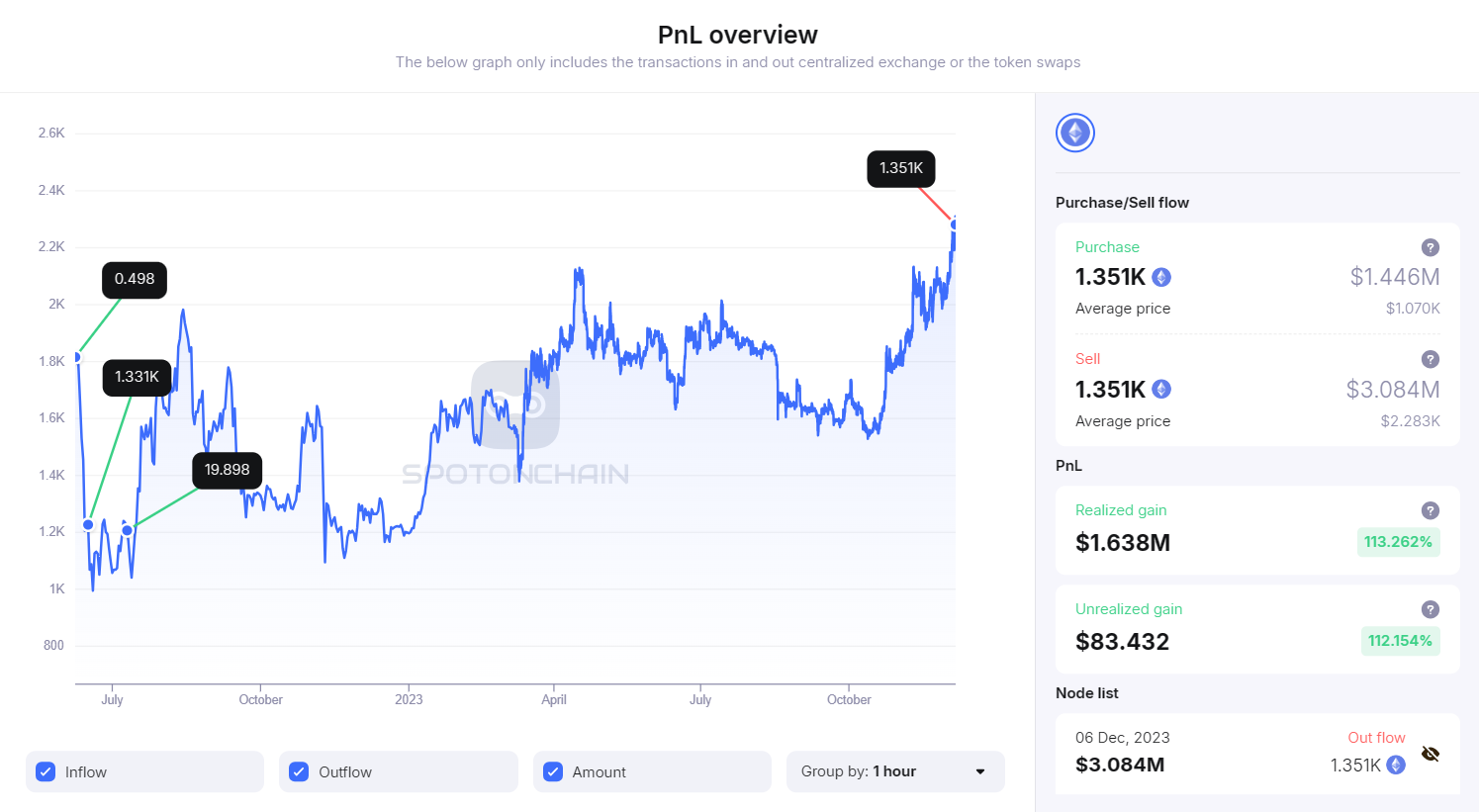Click the Ethereum icon beside Purchase 1.351K

(x=1161, y=277)
